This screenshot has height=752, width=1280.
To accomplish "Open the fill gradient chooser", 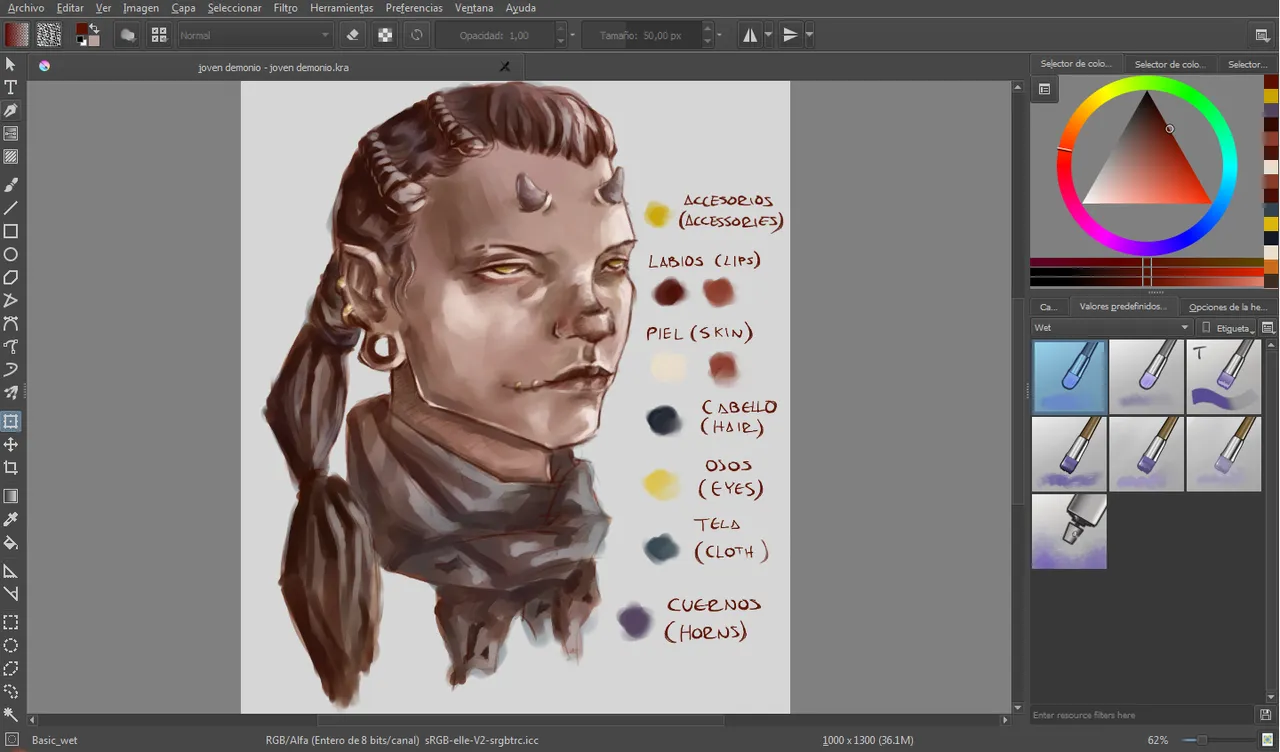I will [16, 35].
